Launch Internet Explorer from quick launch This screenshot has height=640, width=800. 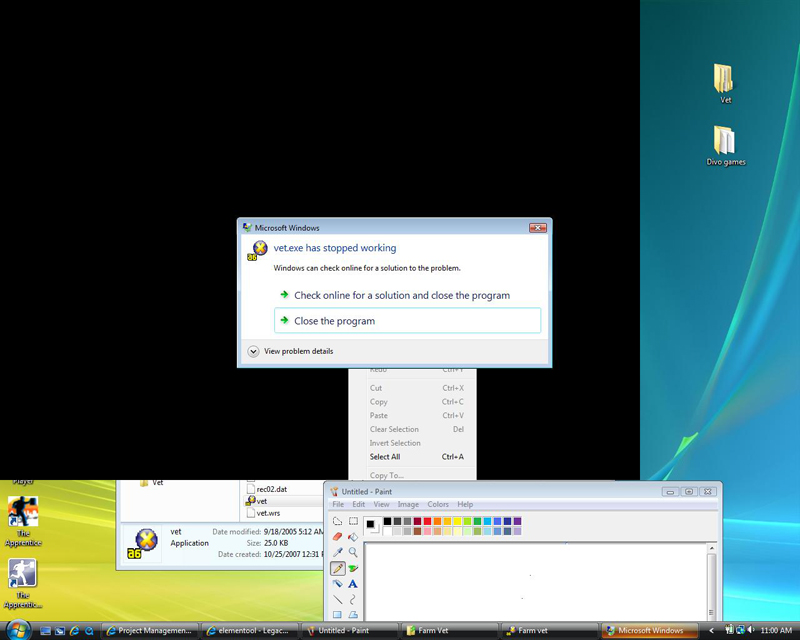[74, 631]
